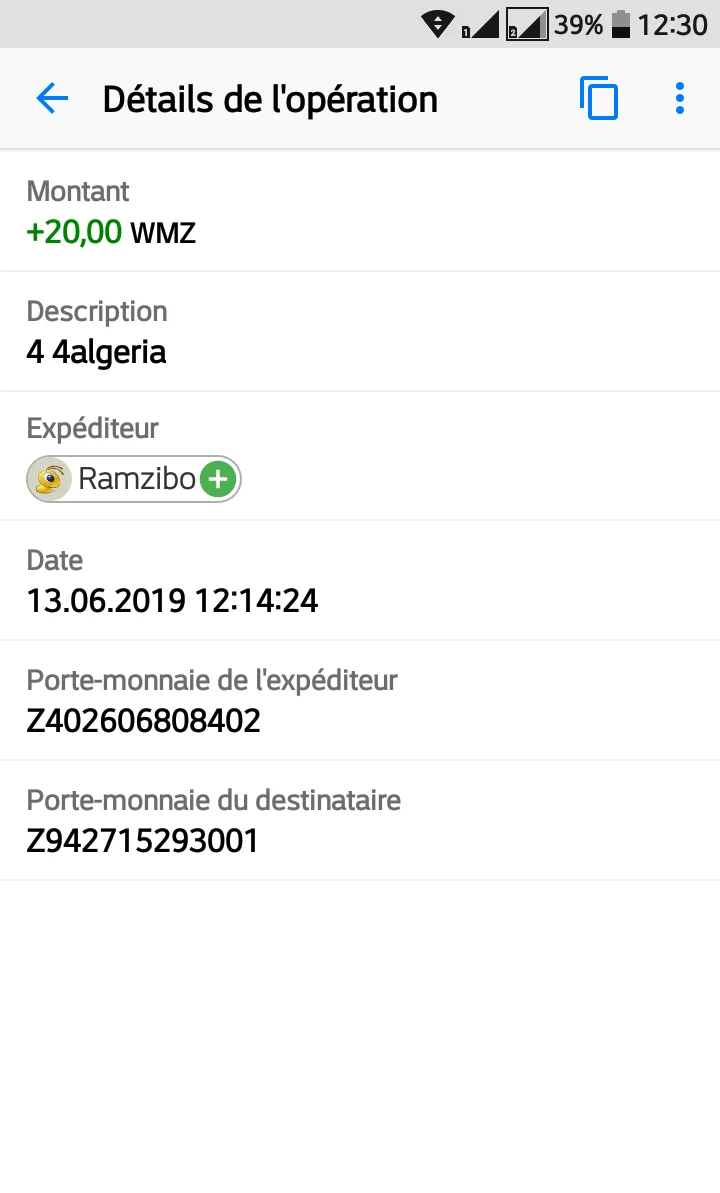This screenshot has height=1193, width=720.
Task: Tap the status bar clock 12:30
Action: click(x=672, y=24)
